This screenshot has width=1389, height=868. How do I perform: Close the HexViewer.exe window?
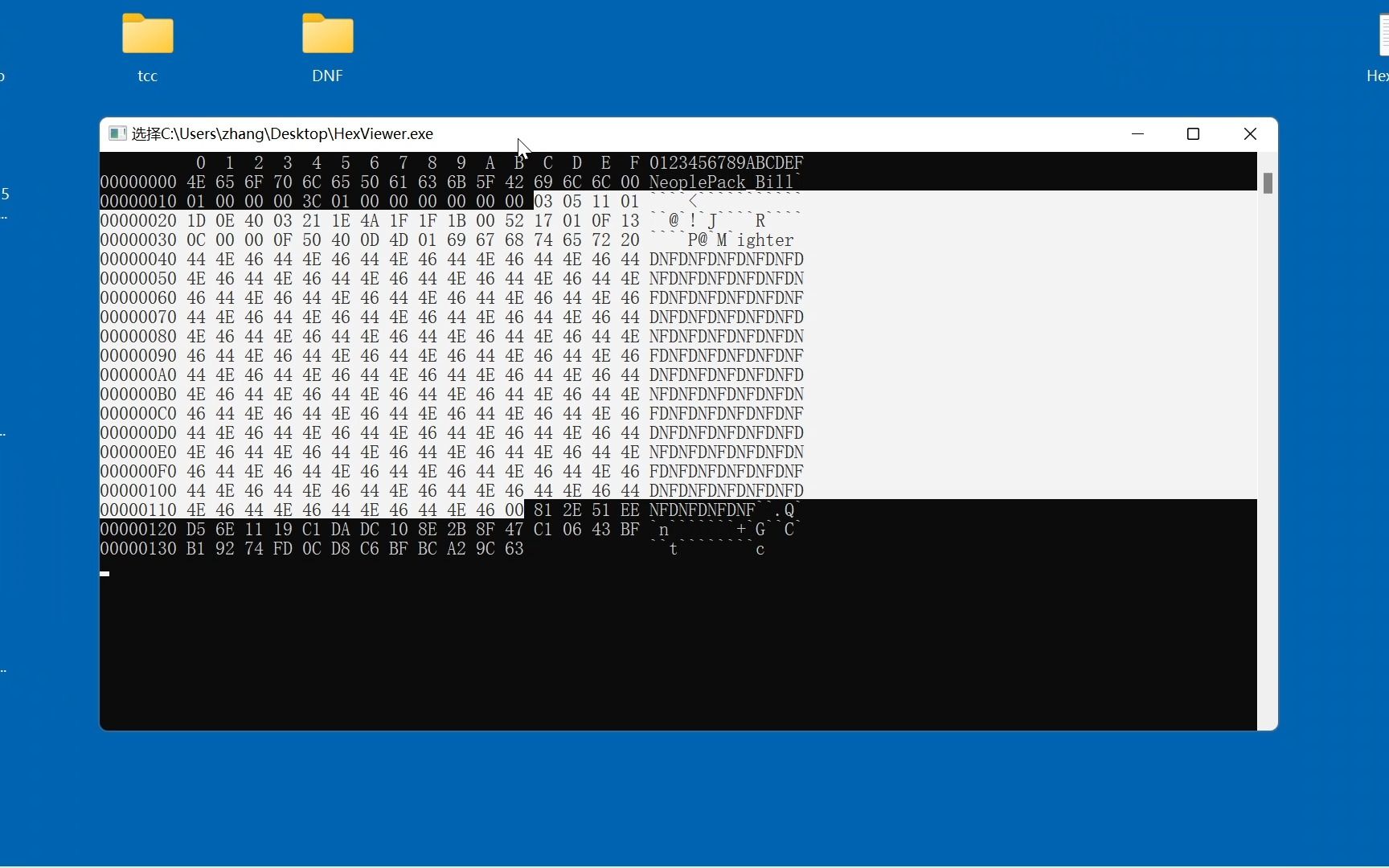[1250, 133]
